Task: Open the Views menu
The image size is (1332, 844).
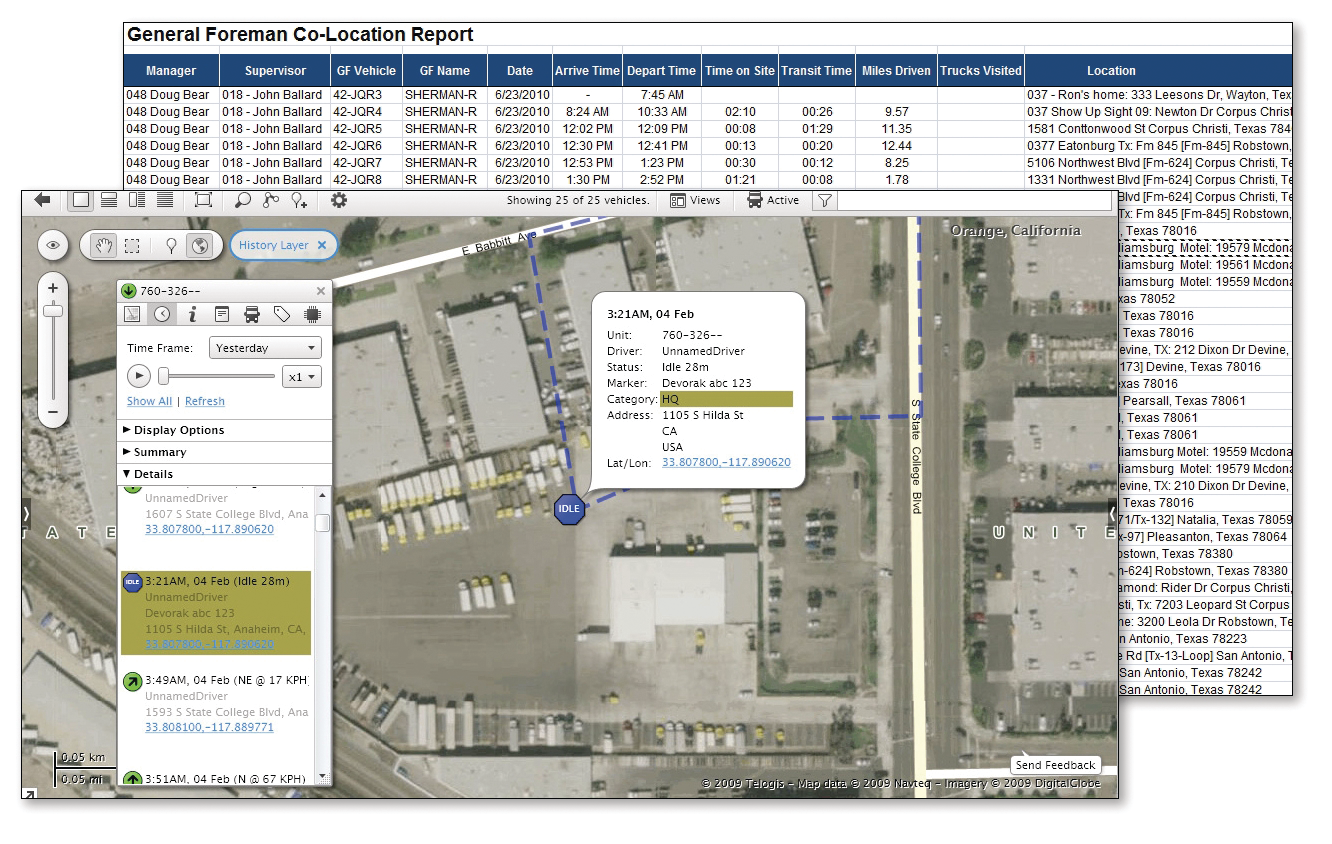Action: point(695,200)
